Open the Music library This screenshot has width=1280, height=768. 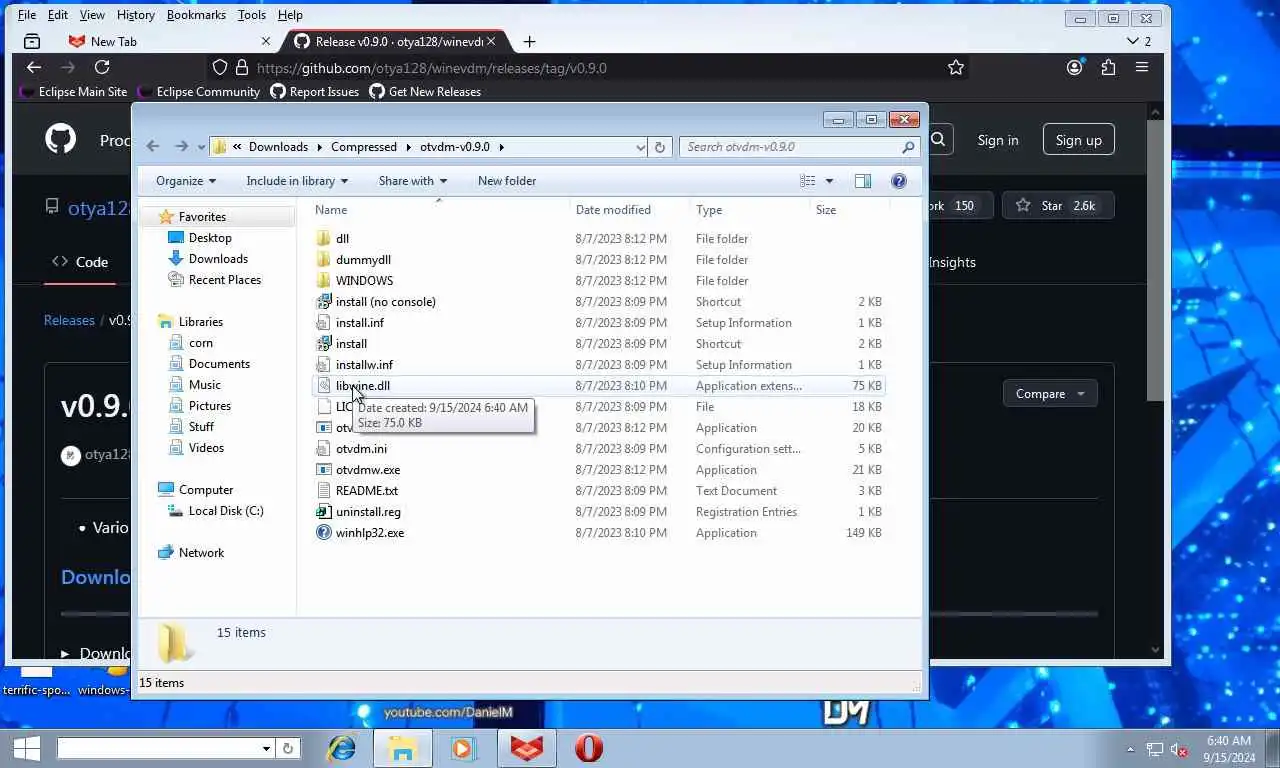(205, 385)
